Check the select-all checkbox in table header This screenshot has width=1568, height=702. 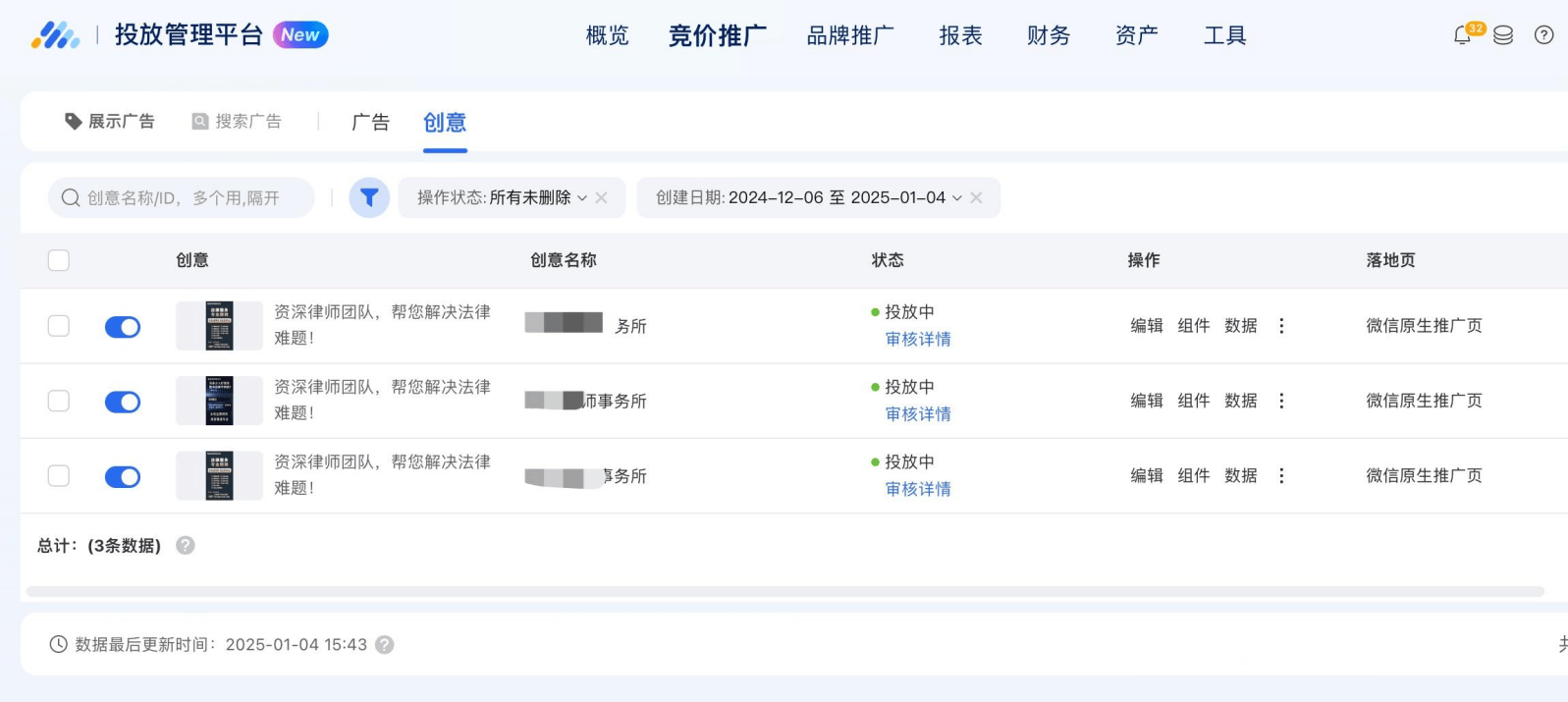click(x=59, y=260)
